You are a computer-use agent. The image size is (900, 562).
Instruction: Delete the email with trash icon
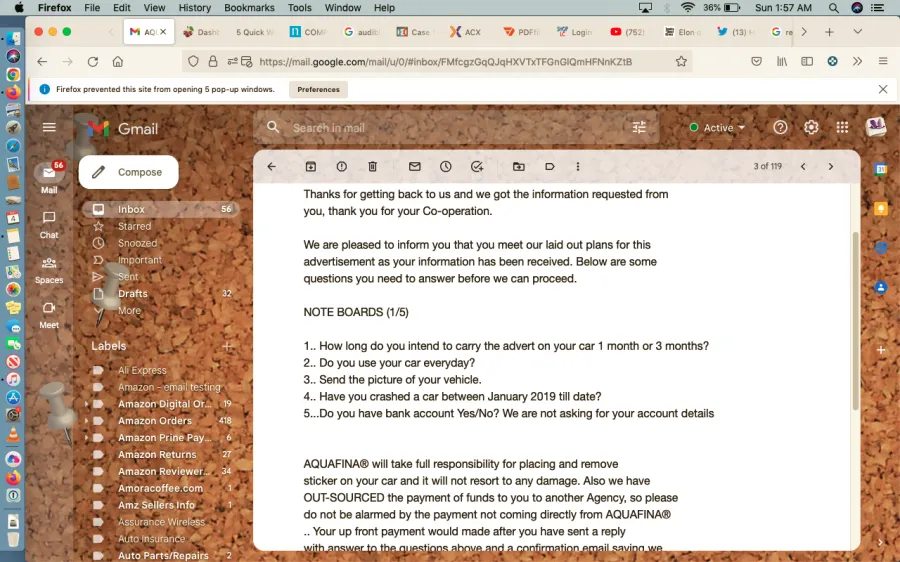coord(373,166)
